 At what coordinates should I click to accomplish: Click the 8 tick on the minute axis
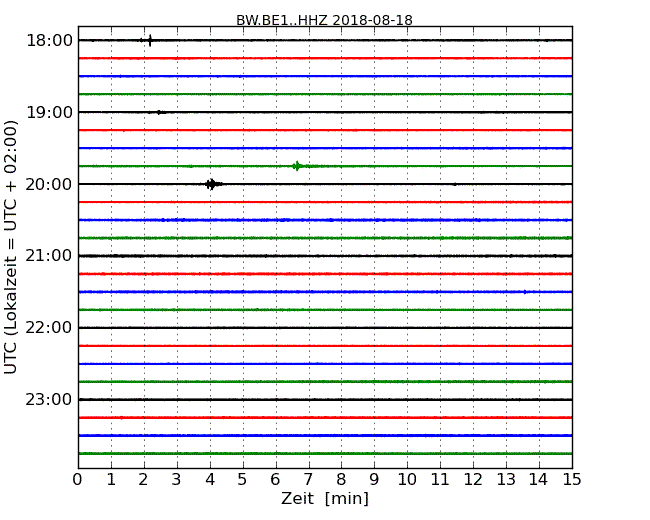tap(341, 480)
